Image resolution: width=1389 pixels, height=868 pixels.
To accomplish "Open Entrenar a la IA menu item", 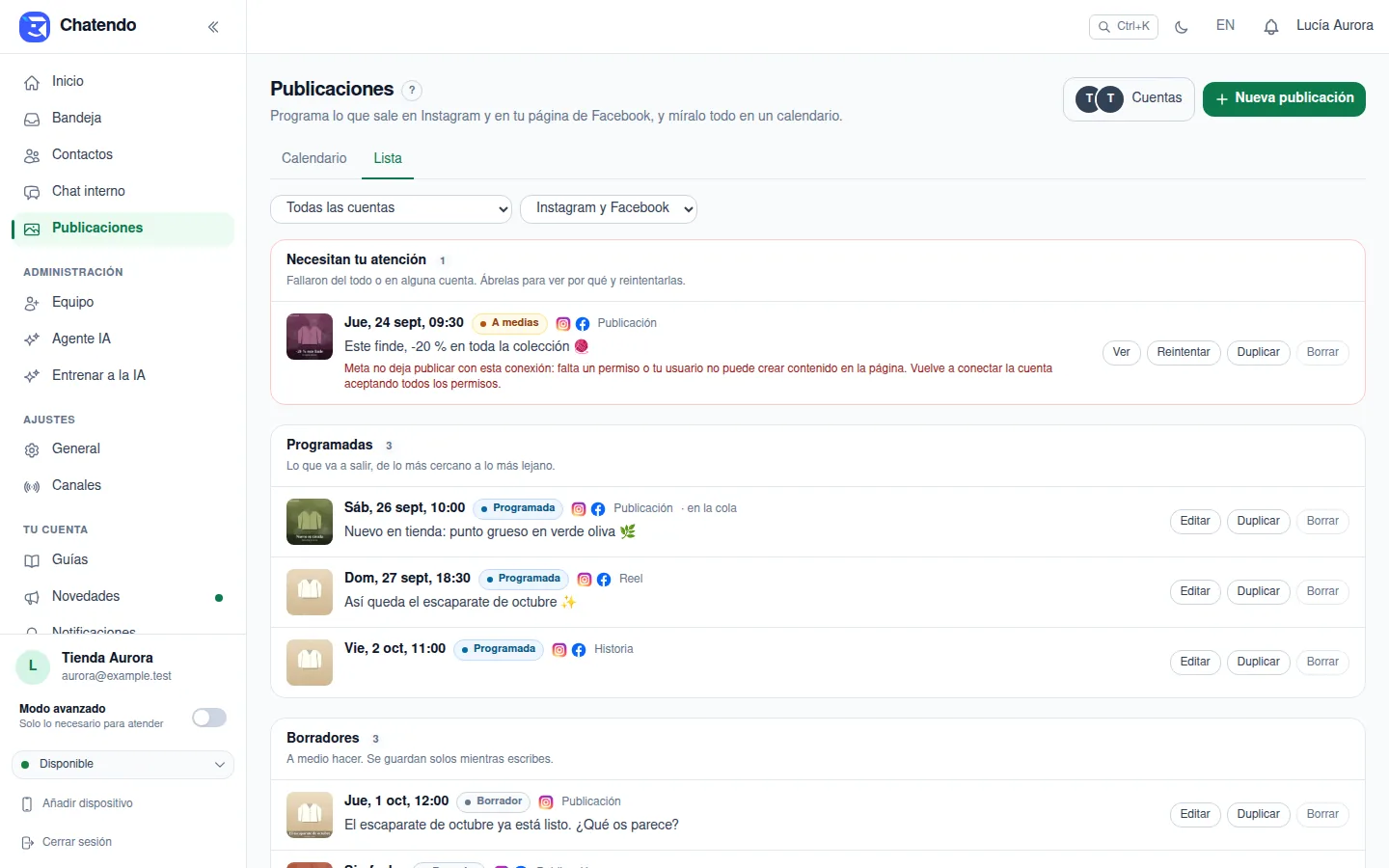I will 123,376.
